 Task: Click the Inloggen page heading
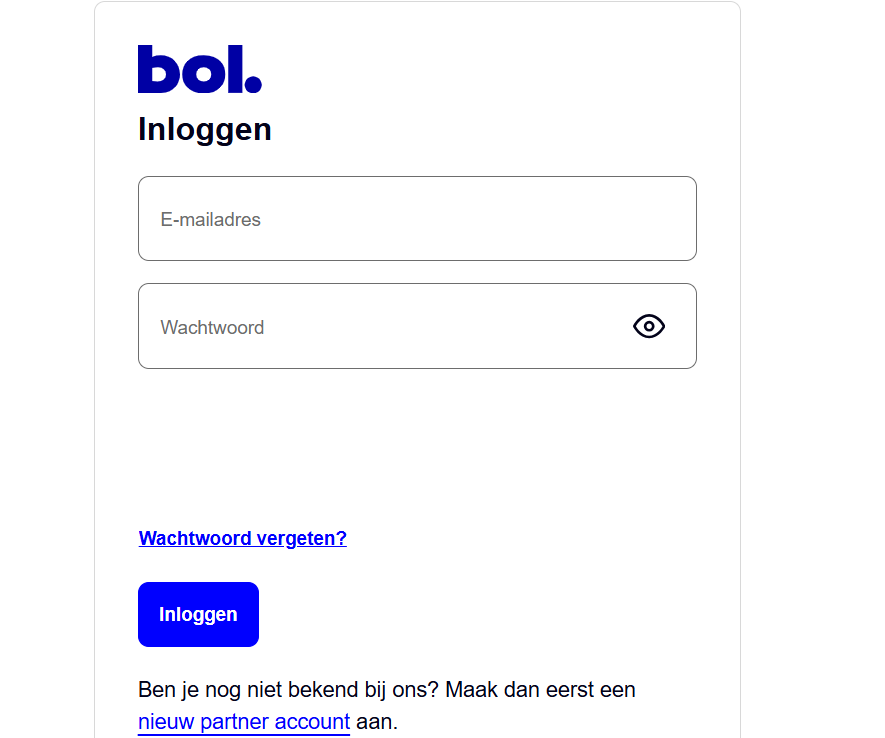pyautogui.click(x=204, y=129)
